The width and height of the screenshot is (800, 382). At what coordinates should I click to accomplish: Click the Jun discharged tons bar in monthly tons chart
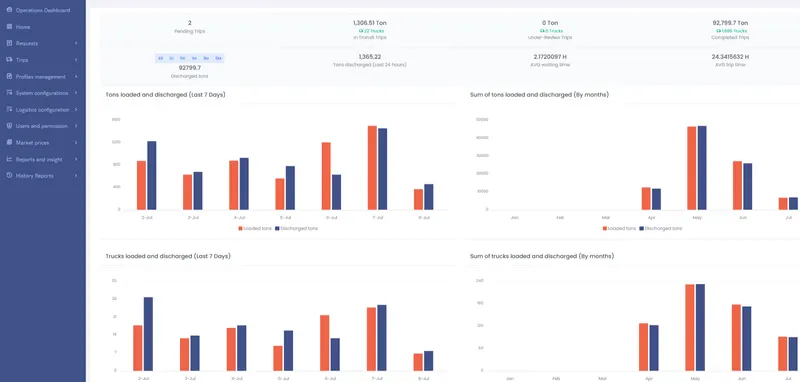747,187
